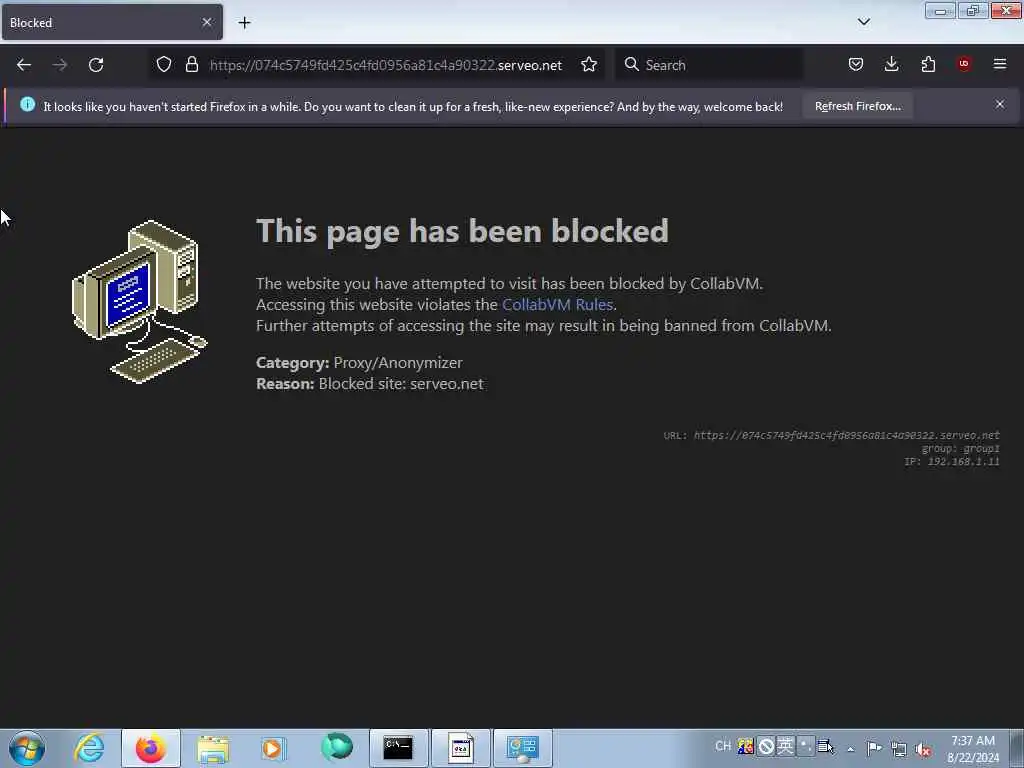
Task: Click the info icon in notification bar
Action: (x=27, y=104)
